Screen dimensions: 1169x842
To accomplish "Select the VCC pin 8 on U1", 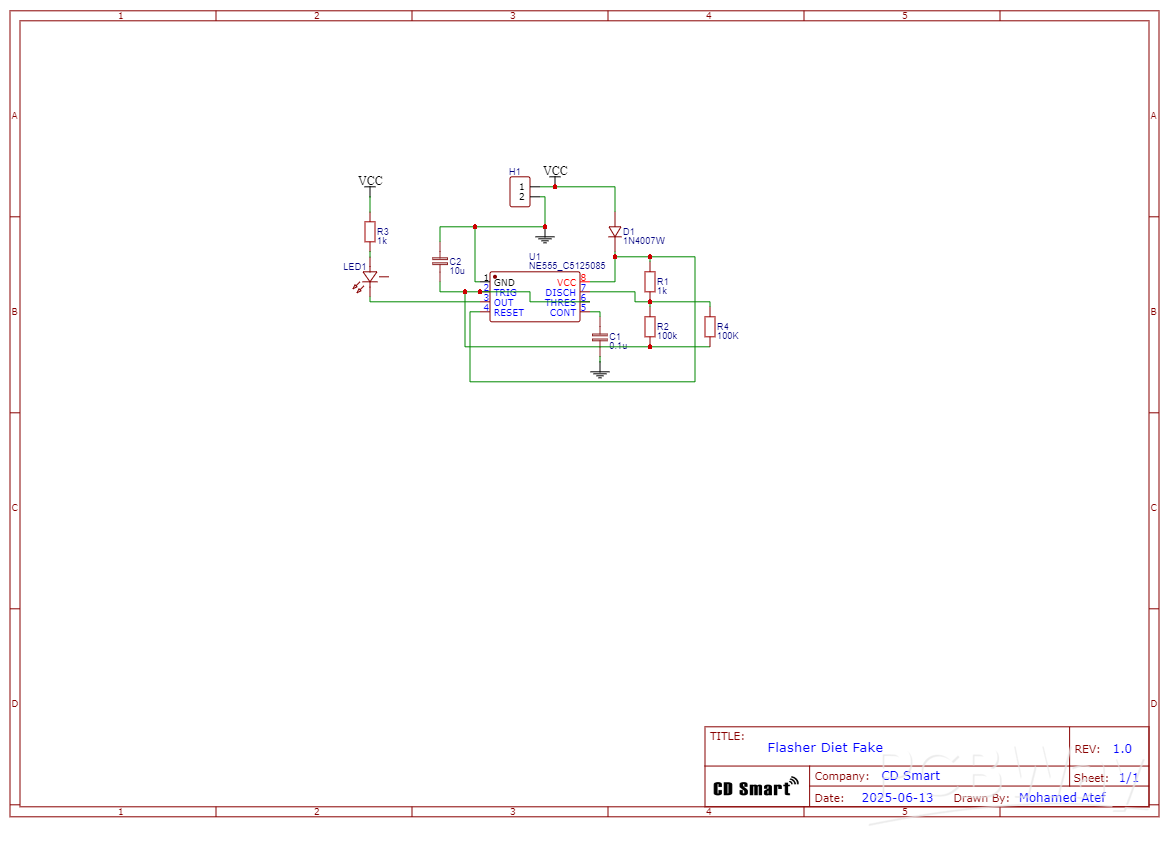I will pyautogui.click(x=566, y=283).
